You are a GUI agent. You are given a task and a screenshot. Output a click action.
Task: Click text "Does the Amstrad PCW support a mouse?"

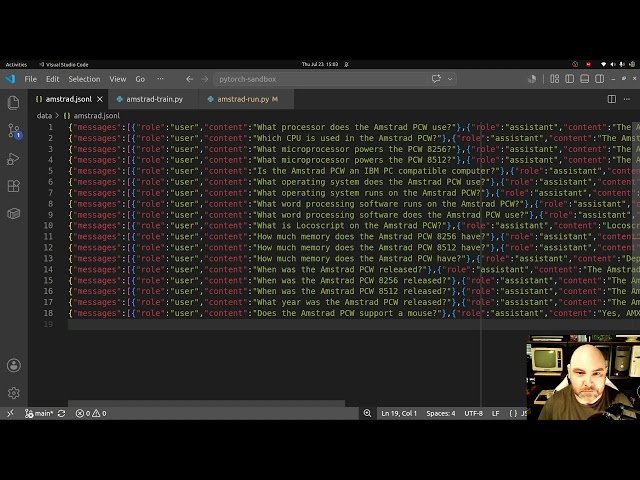347,313
